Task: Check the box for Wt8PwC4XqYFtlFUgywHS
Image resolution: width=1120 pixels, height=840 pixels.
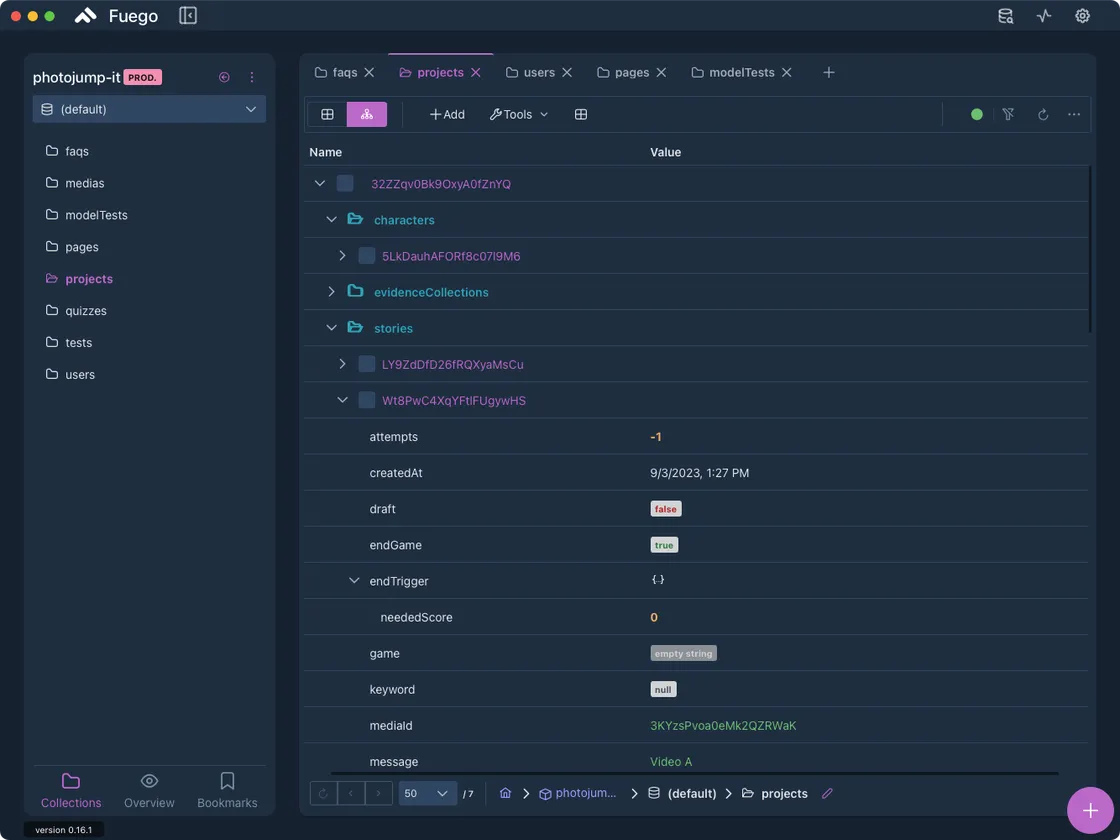Action: (366, 400)
